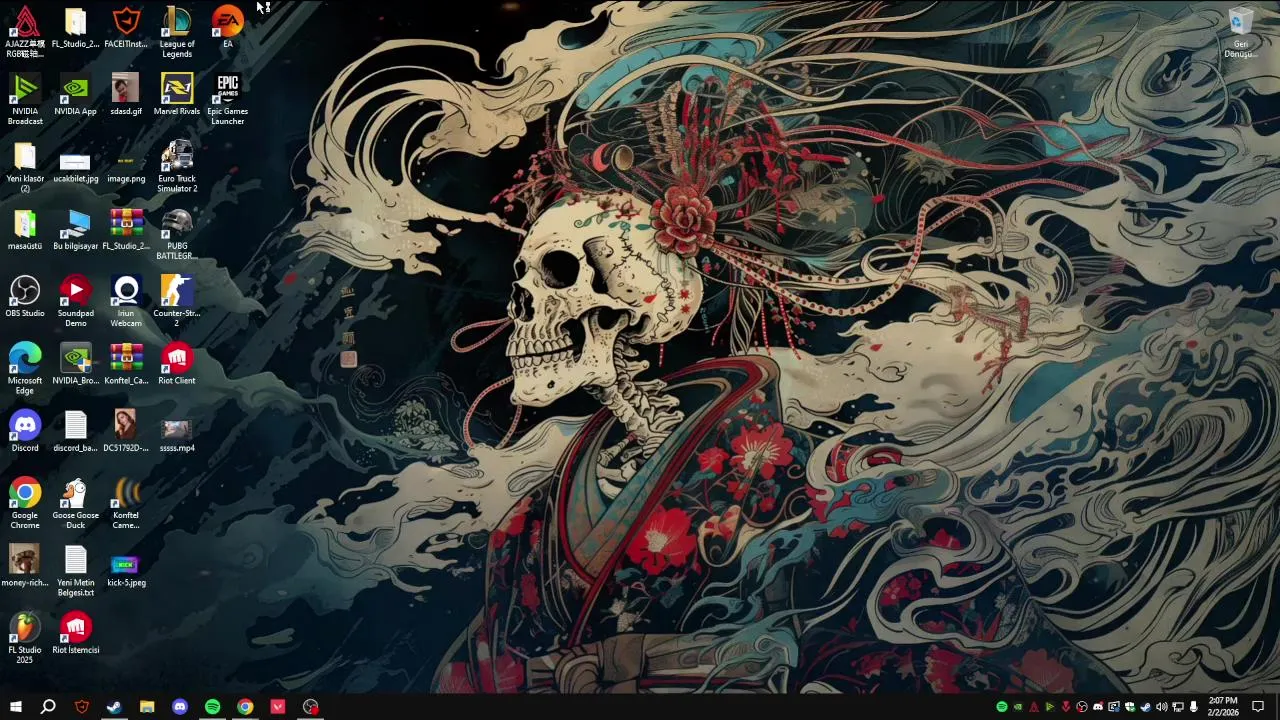
Task: Select the Recycle Bin (Geri Dönüşüm) icon
Action: coord(1240,31)
